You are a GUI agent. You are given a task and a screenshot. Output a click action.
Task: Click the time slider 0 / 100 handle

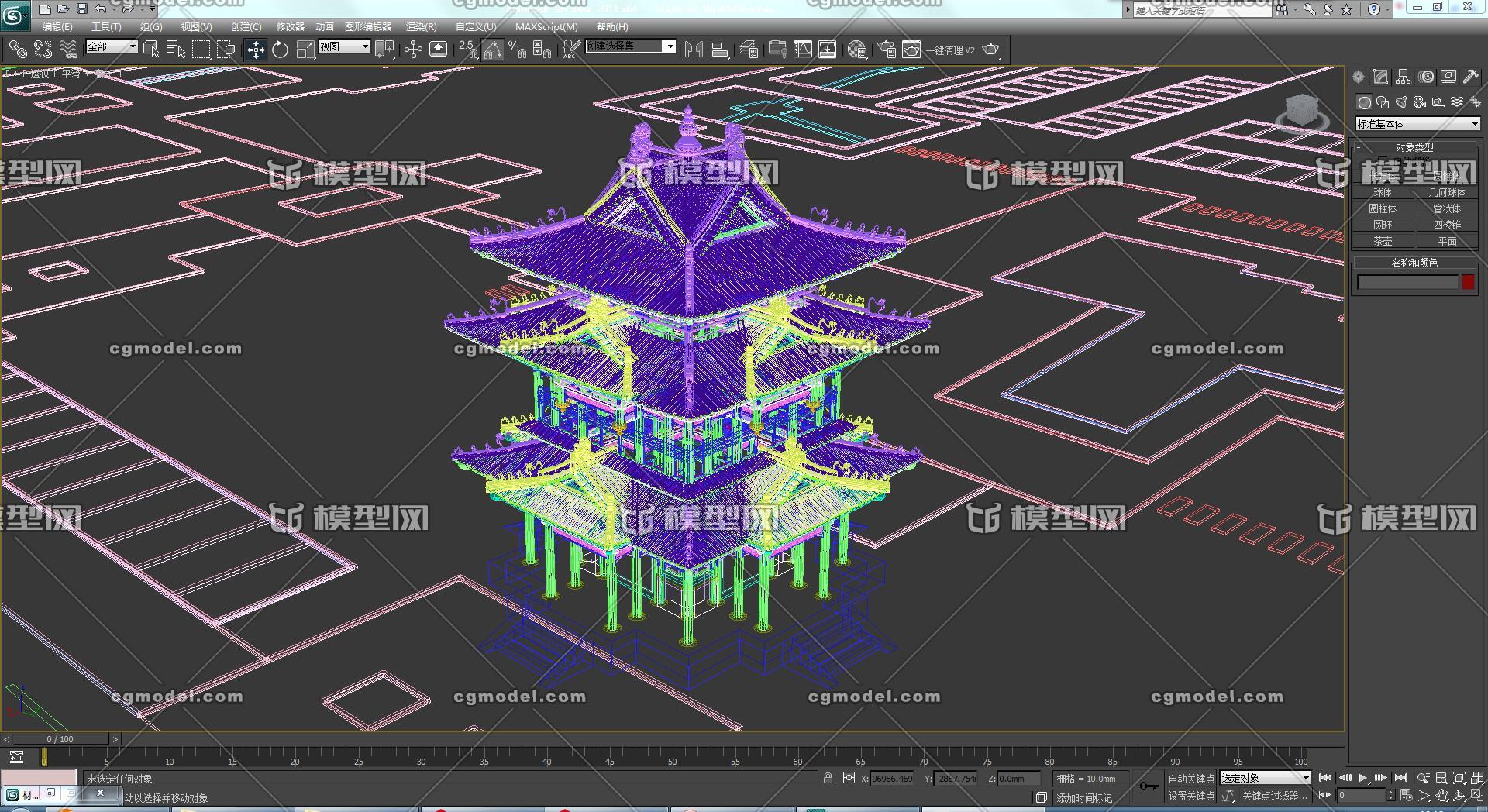[x=60, y=739]
